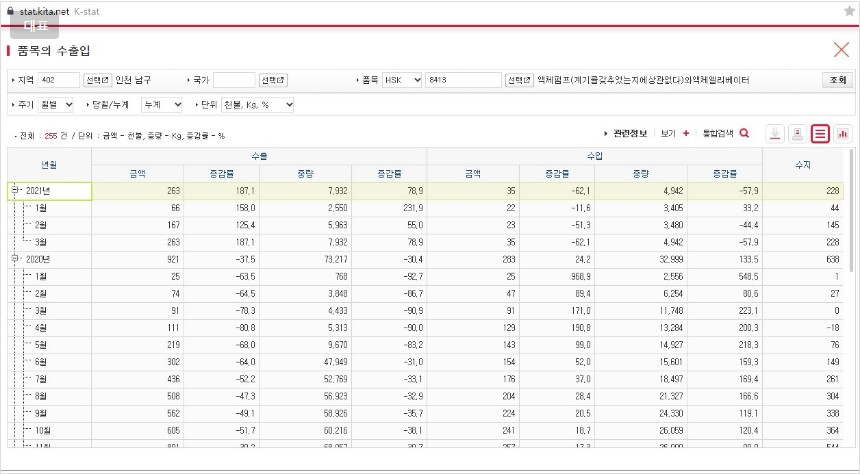Collapse the 2020년 tree row

pyautogui.click(x=15, y=258)
